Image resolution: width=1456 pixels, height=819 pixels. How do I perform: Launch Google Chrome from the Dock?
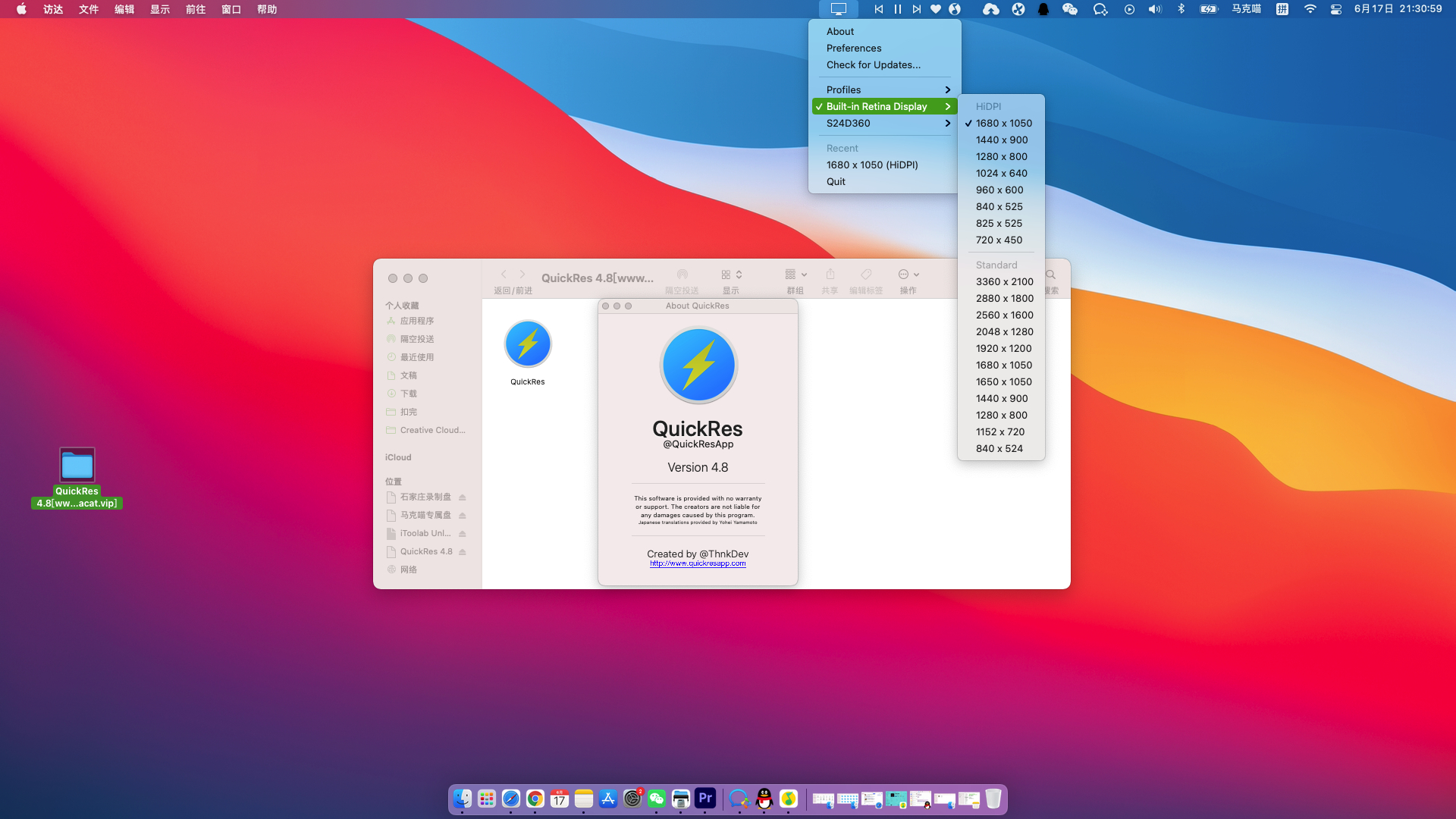[x=535, y=799]
